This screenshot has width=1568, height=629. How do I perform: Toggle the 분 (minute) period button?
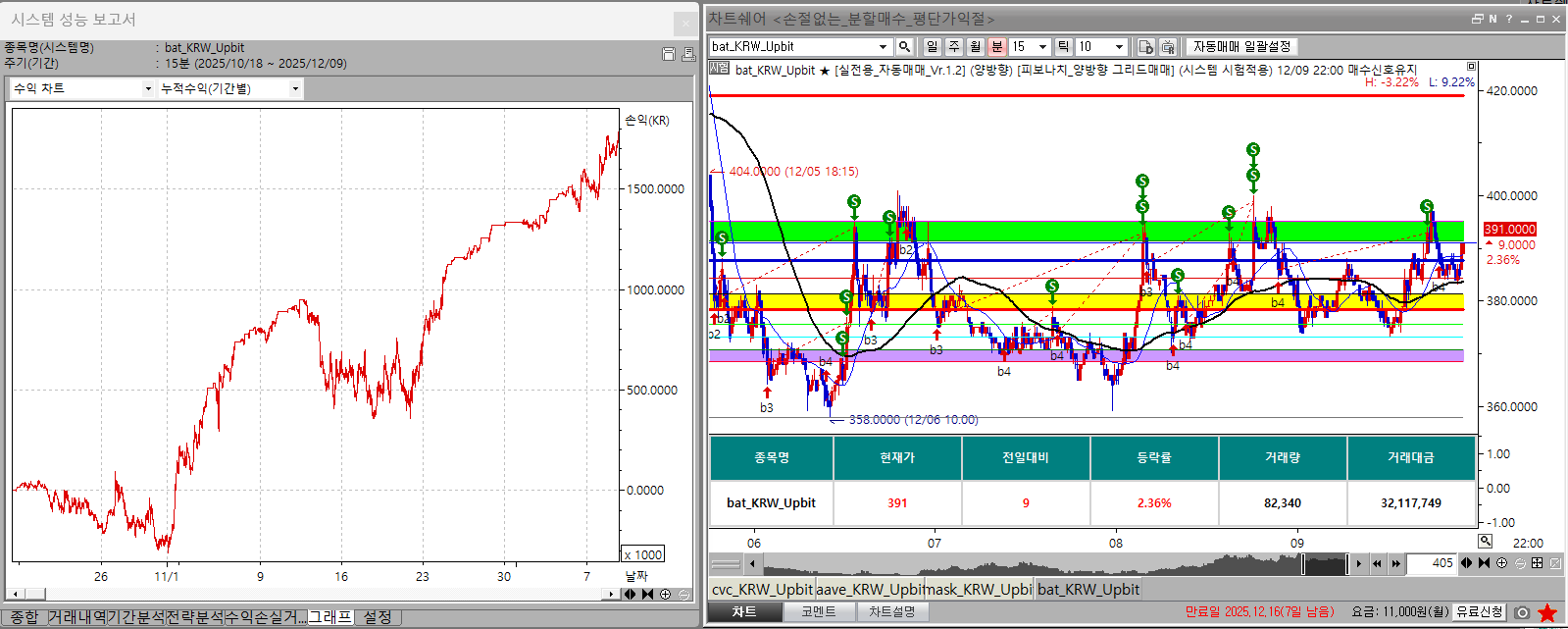[997, 46]
